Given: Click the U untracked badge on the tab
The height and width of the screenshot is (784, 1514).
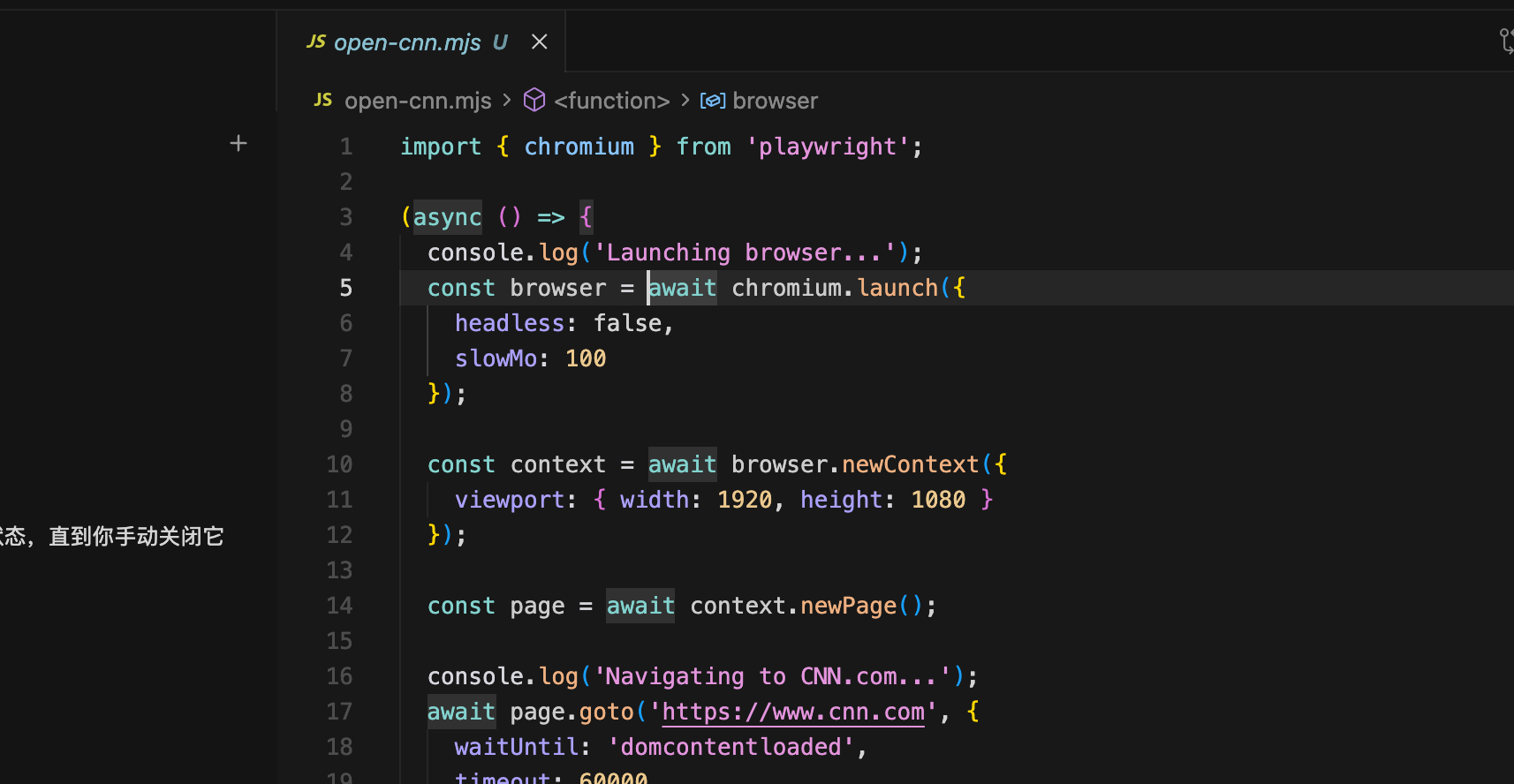Looking at the screenshot, I should (x=500, y=42).
